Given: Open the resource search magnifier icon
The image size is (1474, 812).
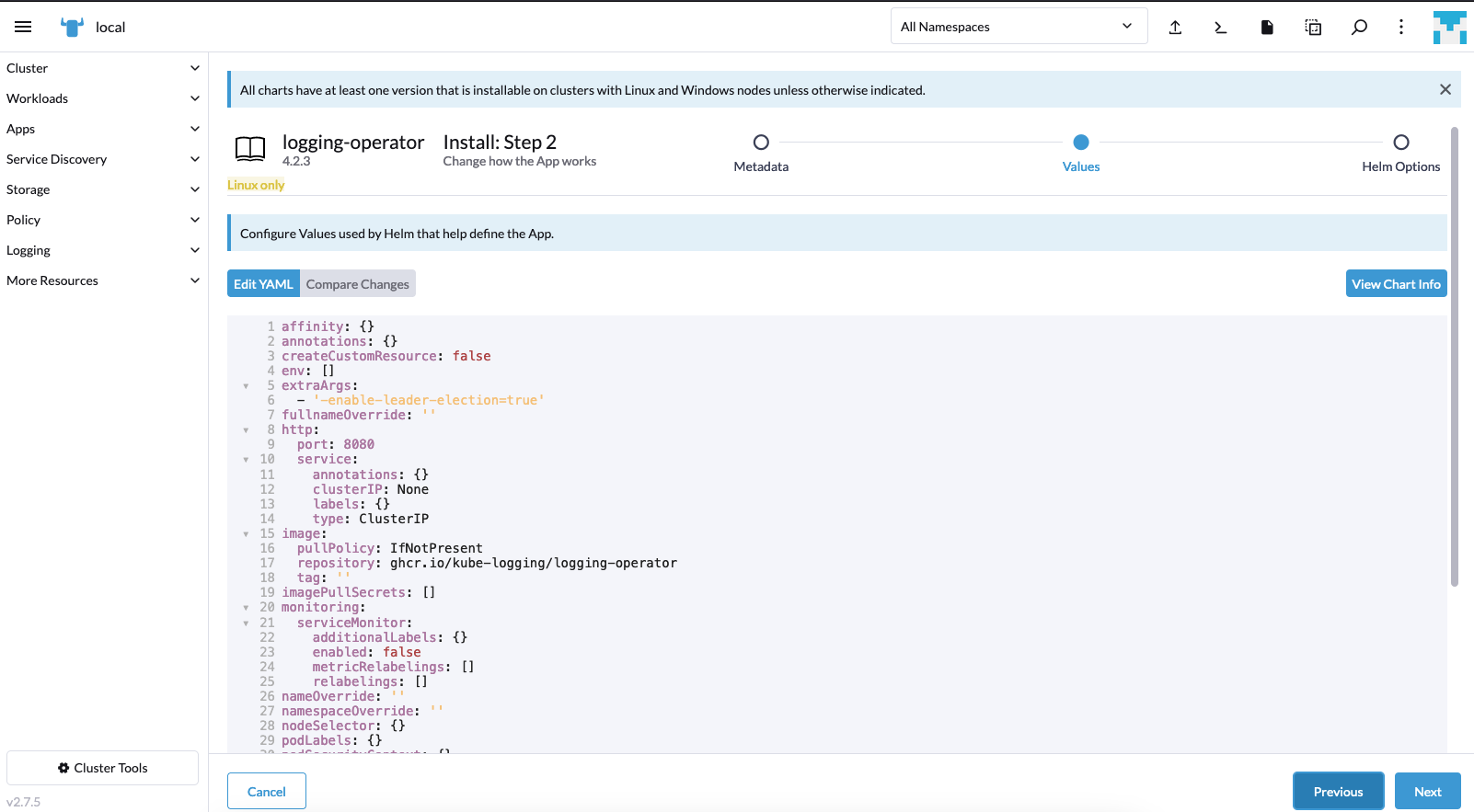Looking at the screenshot, I should 1359,27.
